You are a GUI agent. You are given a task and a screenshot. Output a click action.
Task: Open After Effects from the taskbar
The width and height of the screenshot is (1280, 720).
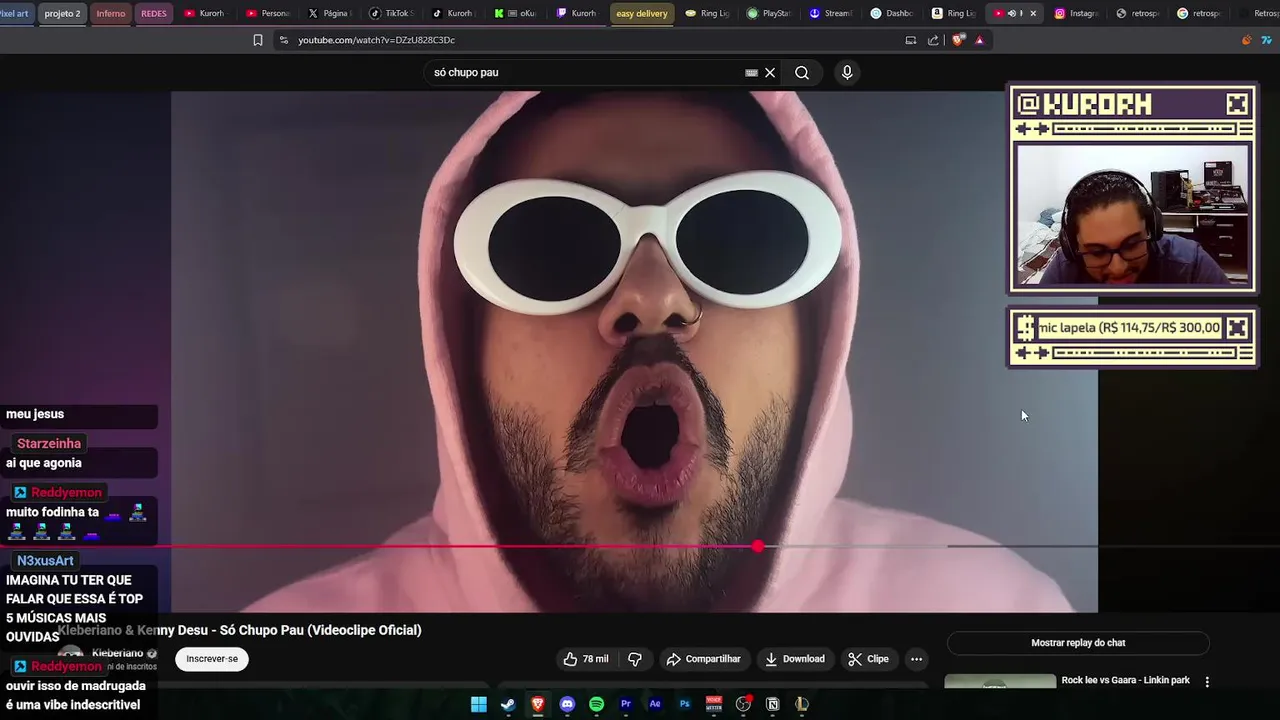coord(655,704)
